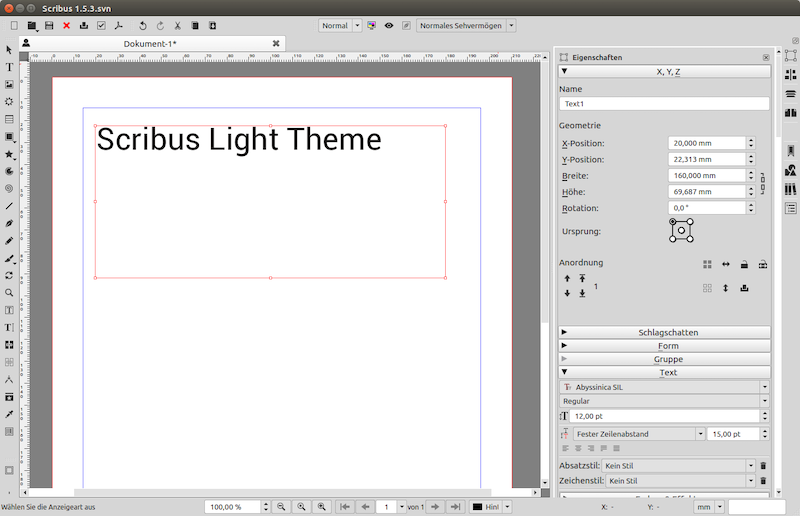This screenshot has height=516, width=800.
Task: Select the Text Frame tool
Action: point(9,67)
